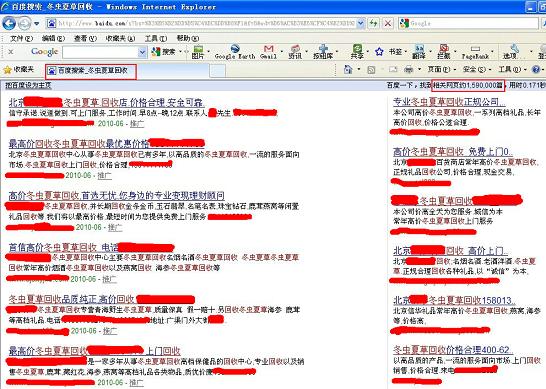The height and width of the screenshot is (389, 546).
Task: Expand the address bar URL dropdown
Action: tap(361, 23)
